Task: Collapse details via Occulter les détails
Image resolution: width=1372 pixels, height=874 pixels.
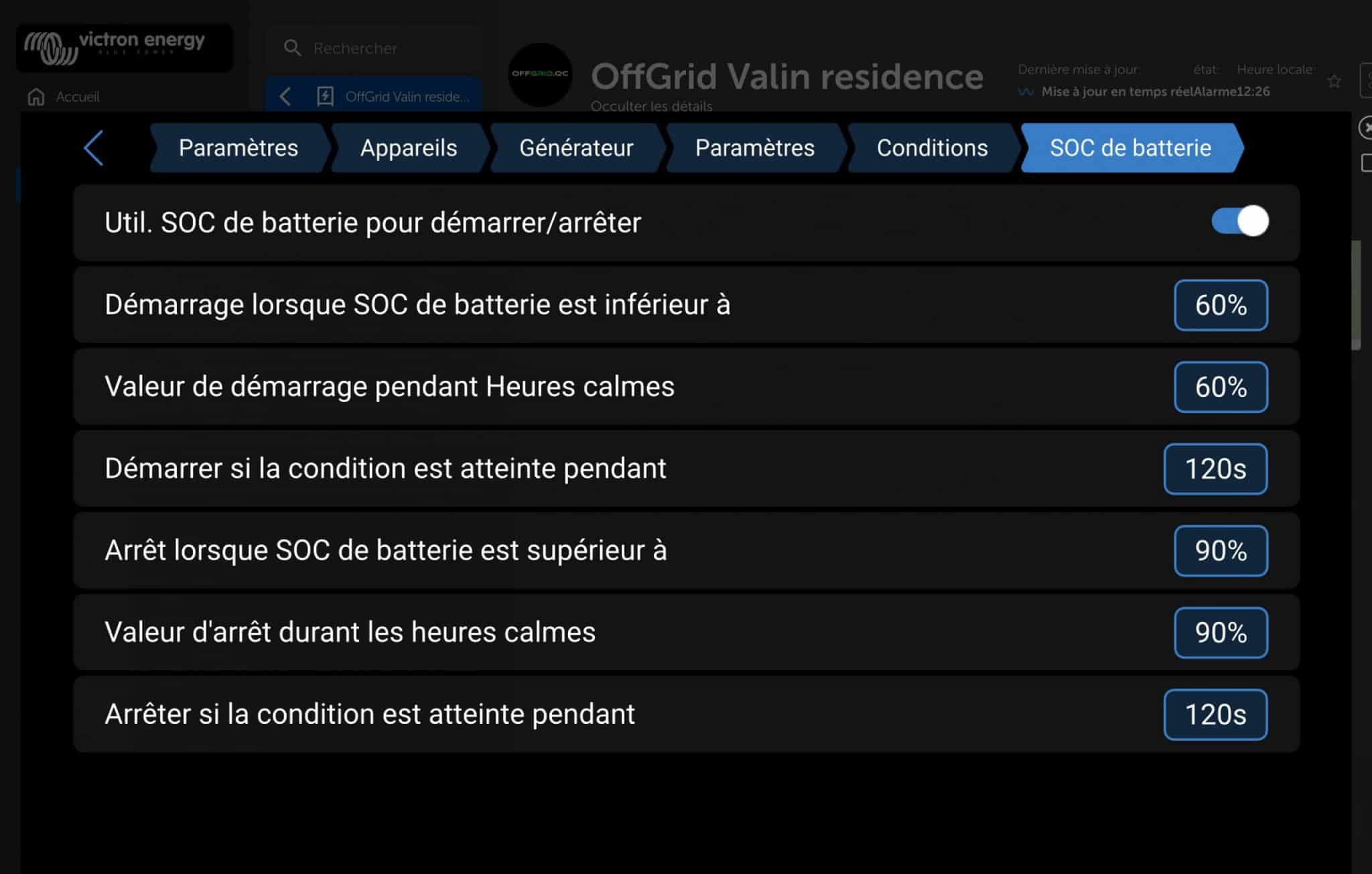Action: coord(650,106)
